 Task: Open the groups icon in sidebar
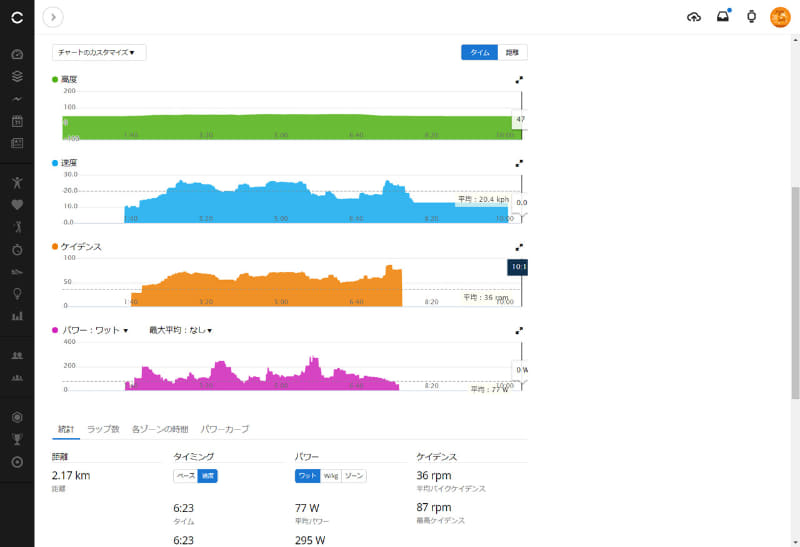click(x=17, y=378)
